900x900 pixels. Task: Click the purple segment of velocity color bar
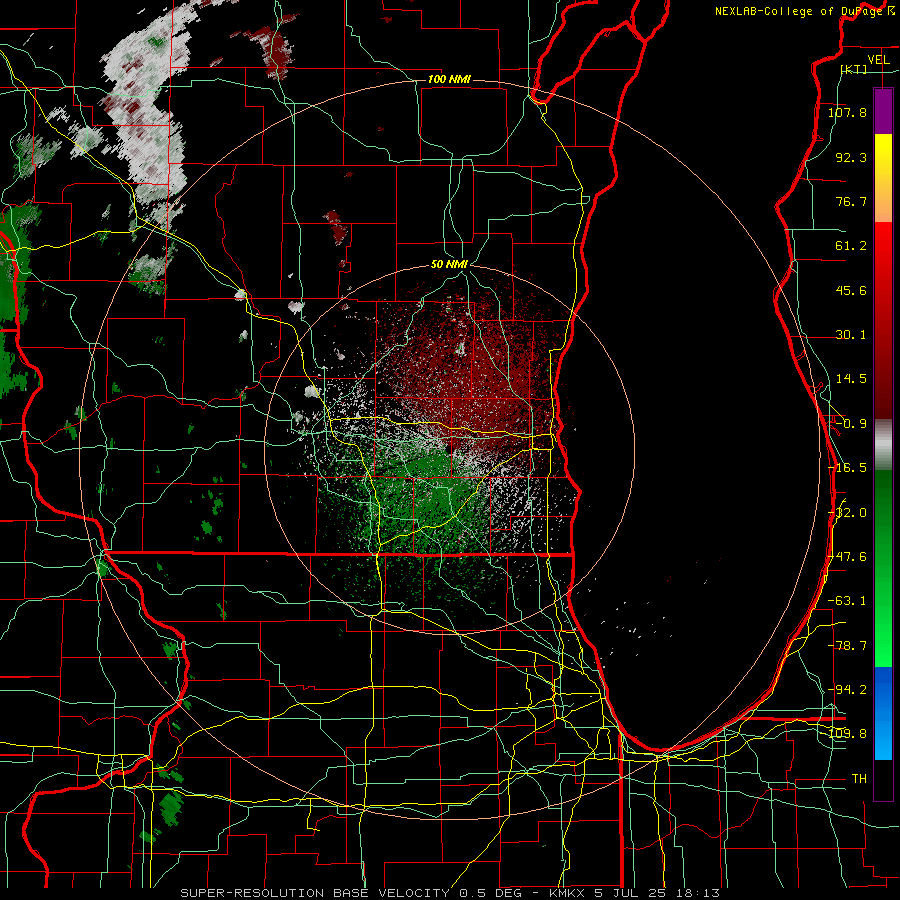tap(883, 111)
